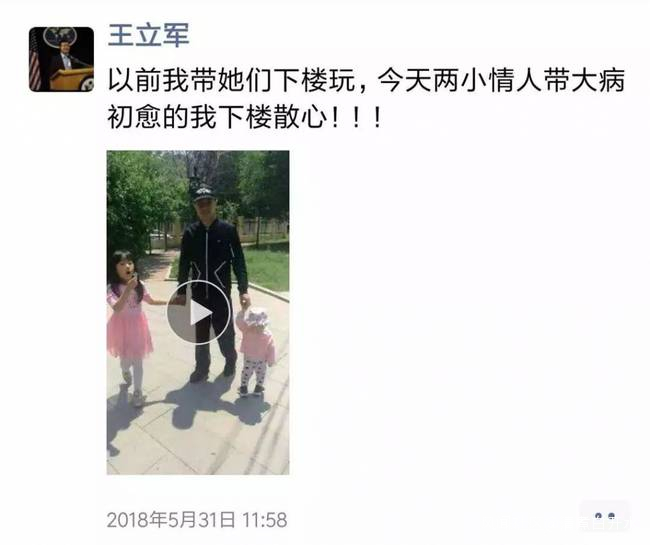This screenshot has height=545, width=650.
Task: Click the post timestamp 2018年5月31日 11:58
Action: [x=197, y=520]
